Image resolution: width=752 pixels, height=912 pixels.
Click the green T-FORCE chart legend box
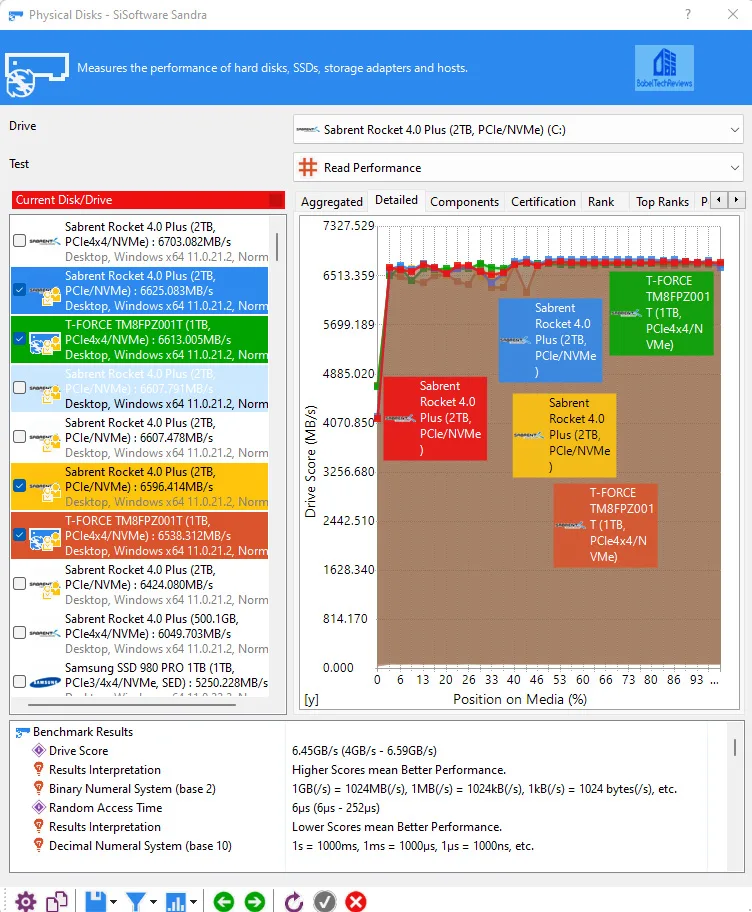click(661, 313)
